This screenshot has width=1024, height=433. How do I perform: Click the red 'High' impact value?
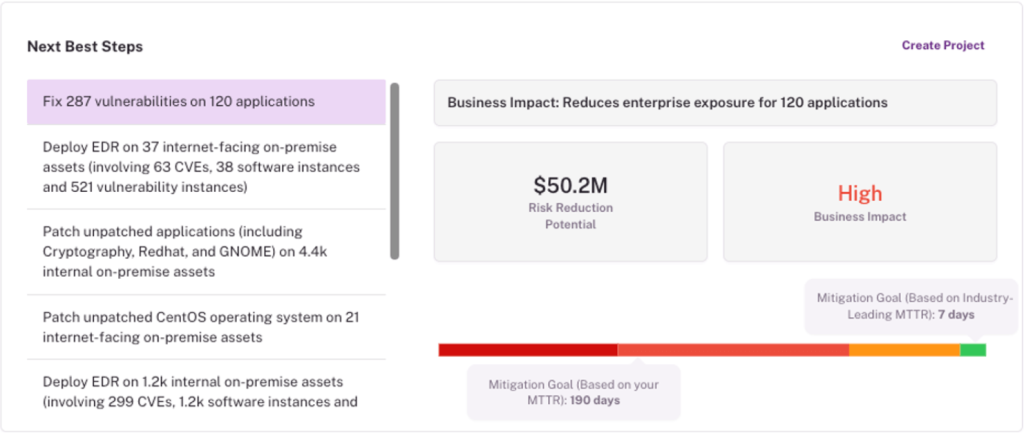point(859,193)
